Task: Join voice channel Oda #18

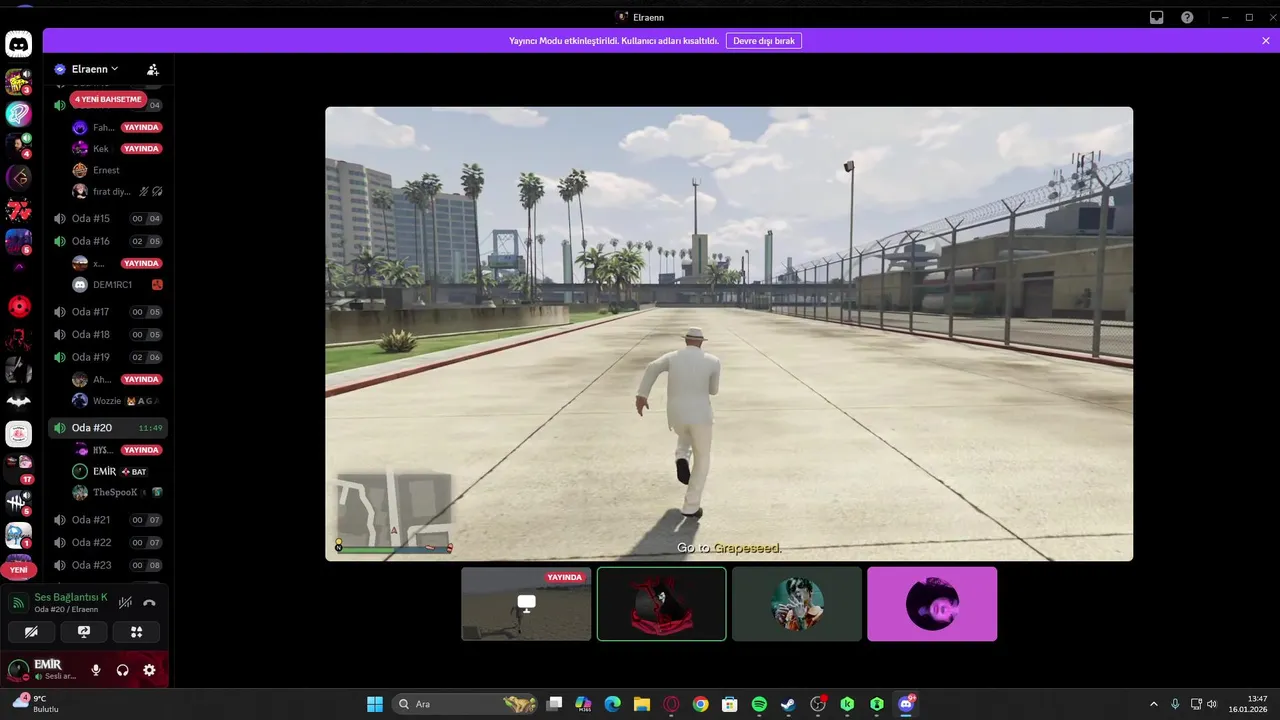Action: [108, 334]
